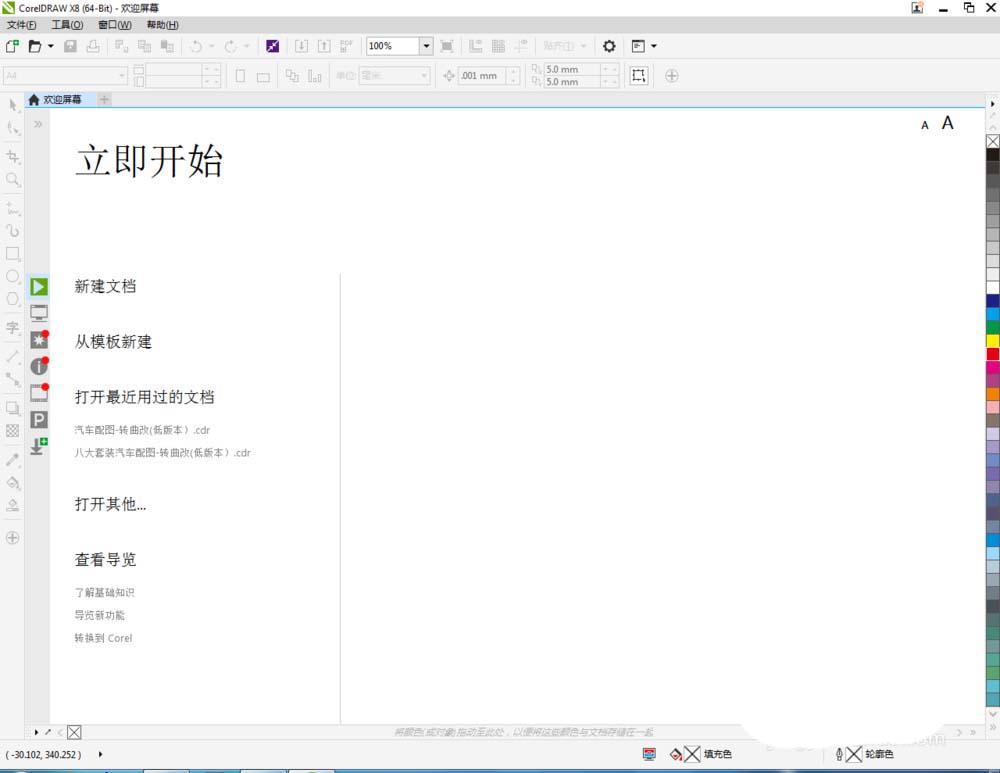Select the Ellipse tool
The width and height of the screenshot is (1000, 773).
point(13,276)
